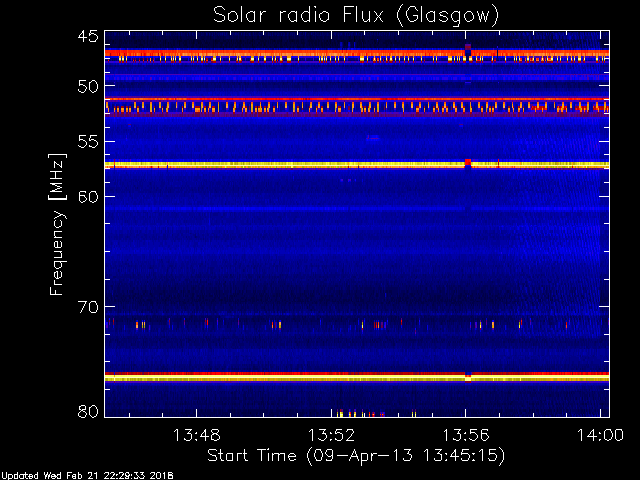Click the "13:48" time tick label

197,435
